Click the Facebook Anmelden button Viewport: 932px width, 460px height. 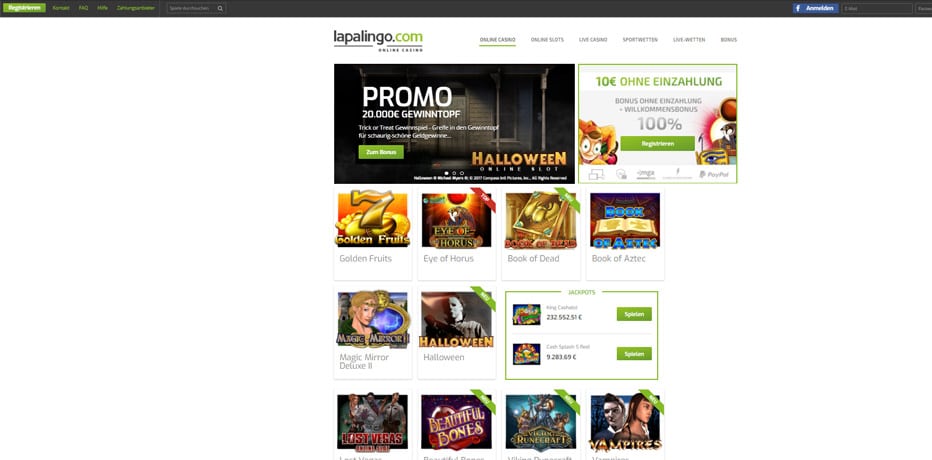[815, 8]
